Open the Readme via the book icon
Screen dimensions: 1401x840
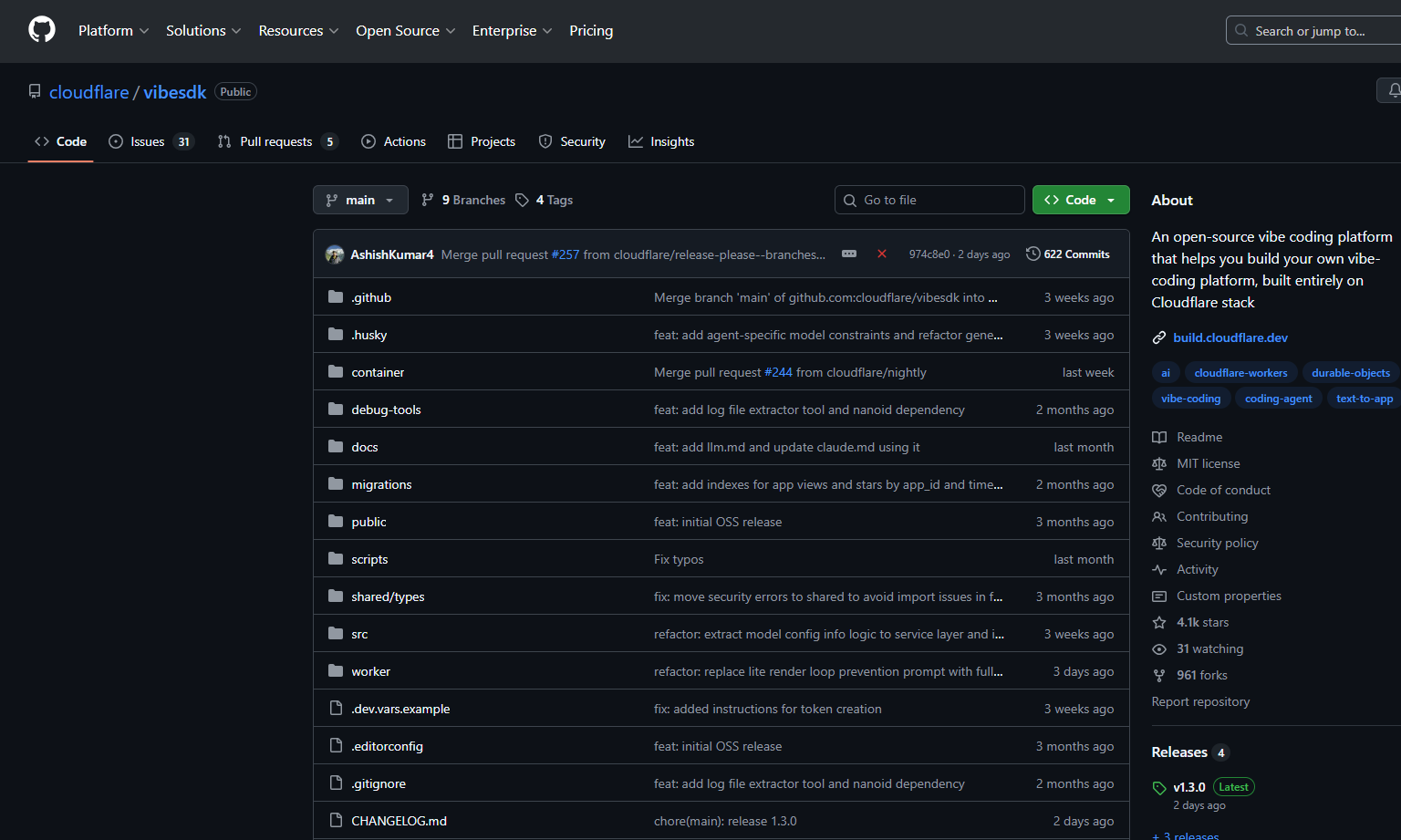click(x=1159, y=437)
